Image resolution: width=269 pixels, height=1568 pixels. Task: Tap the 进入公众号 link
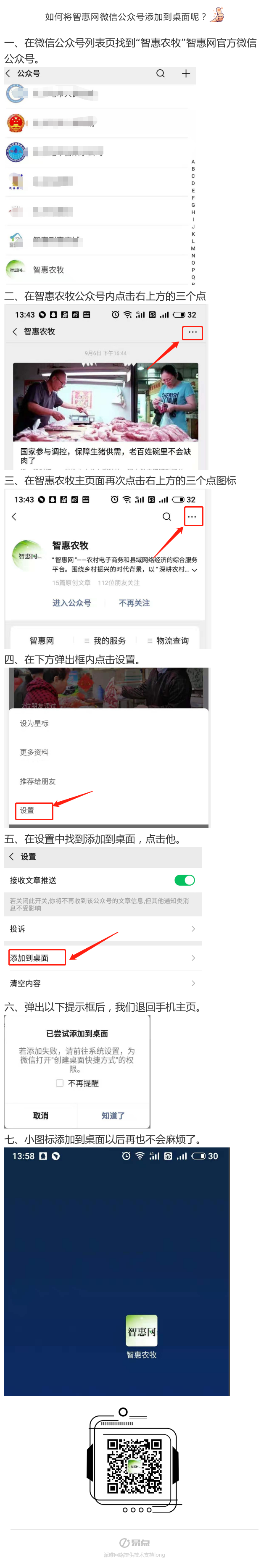[71, 602]
